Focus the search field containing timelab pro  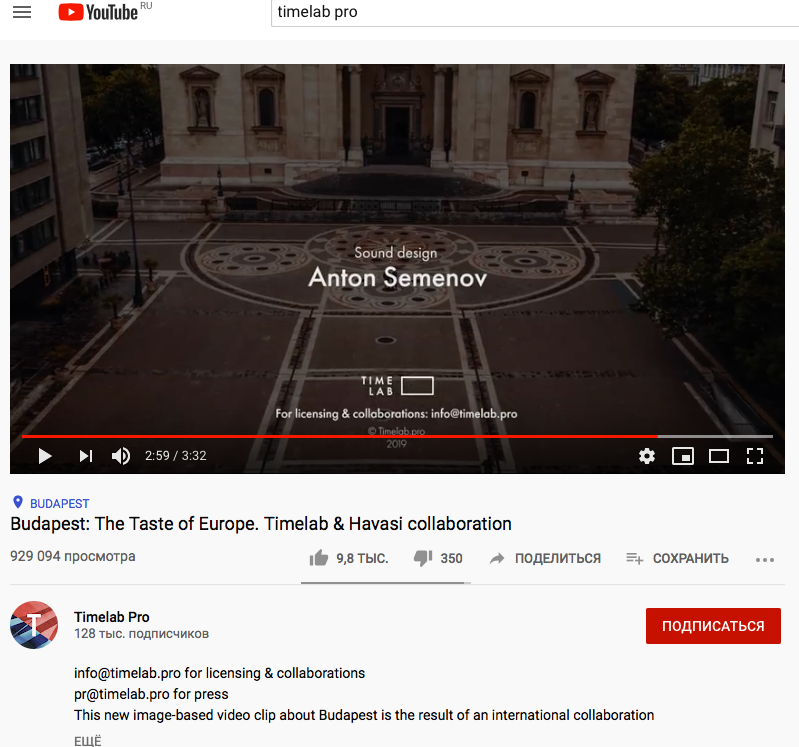coord(535,12)
